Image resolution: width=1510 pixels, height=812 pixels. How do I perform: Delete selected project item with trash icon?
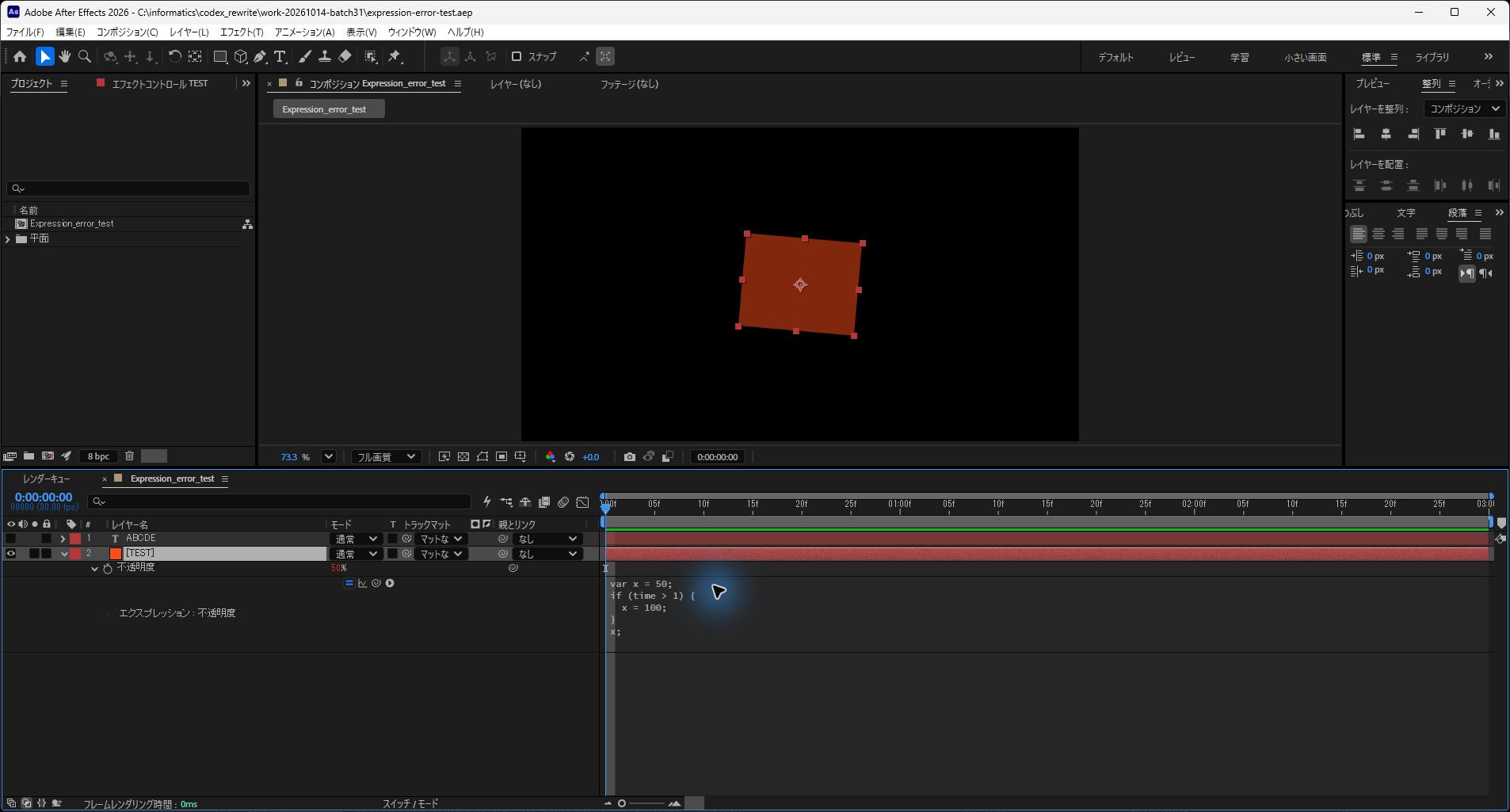(x=129, y=456)
